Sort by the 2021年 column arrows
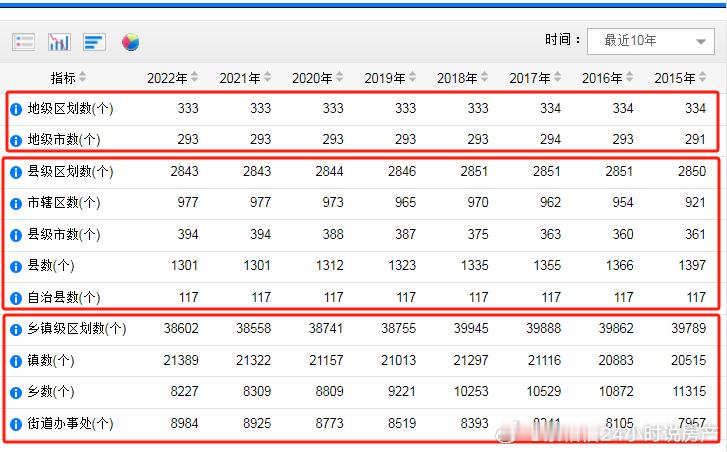The image size is (727, 452). click(x=267, y=77)
